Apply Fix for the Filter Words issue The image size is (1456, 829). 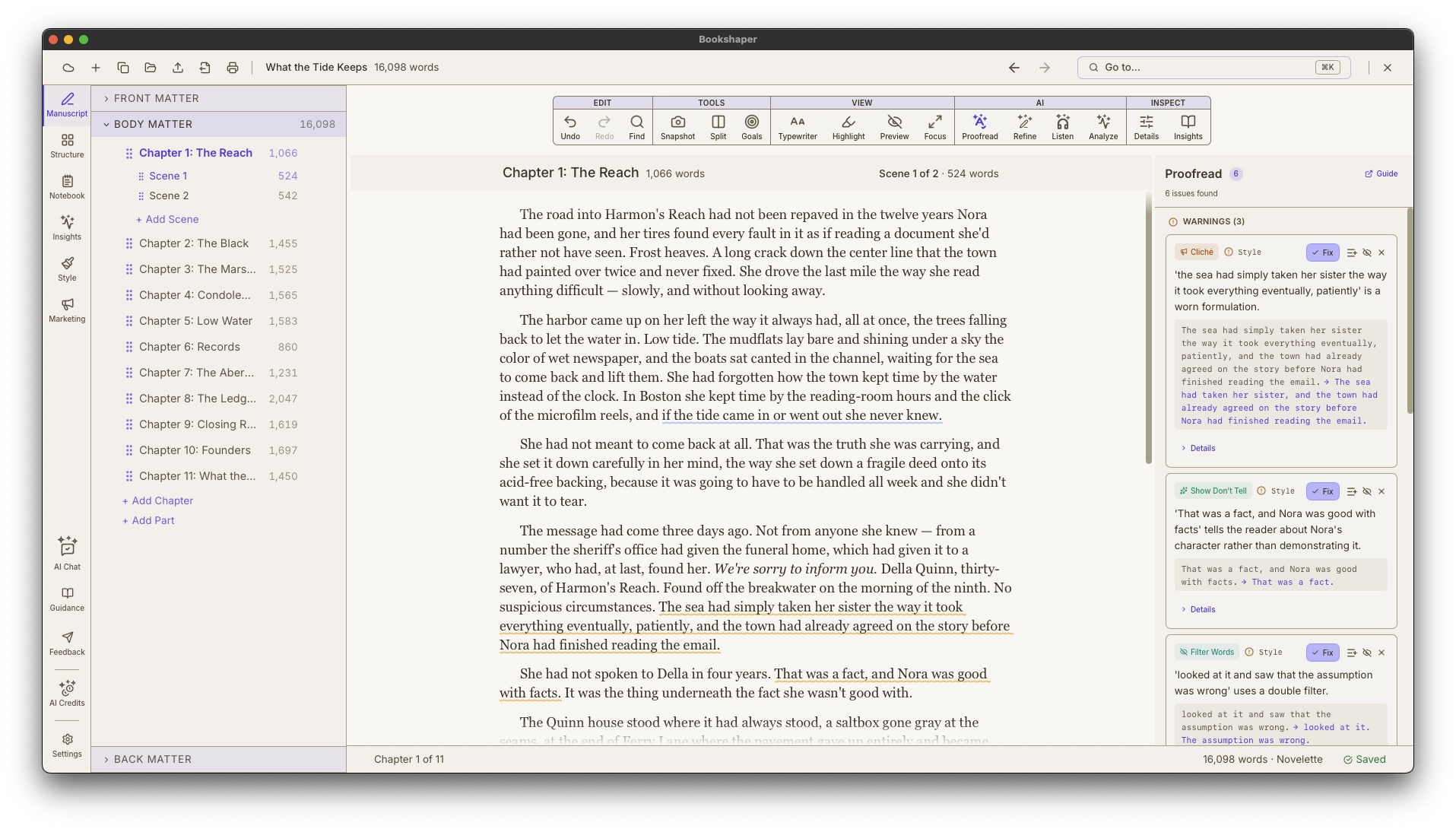pyautogui.click(x=1323, y=653)
